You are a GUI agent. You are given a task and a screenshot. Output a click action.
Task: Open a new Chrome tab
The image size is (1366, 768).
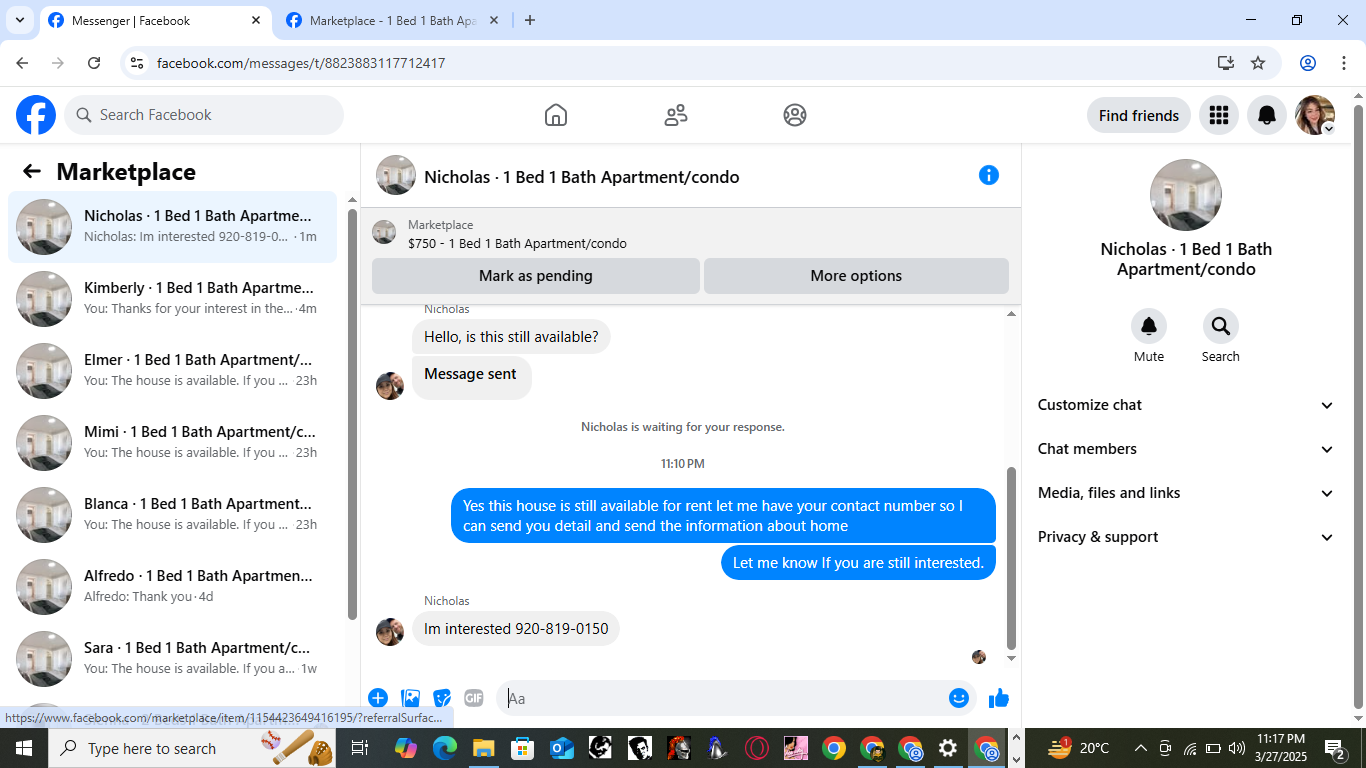click(530, 20)
